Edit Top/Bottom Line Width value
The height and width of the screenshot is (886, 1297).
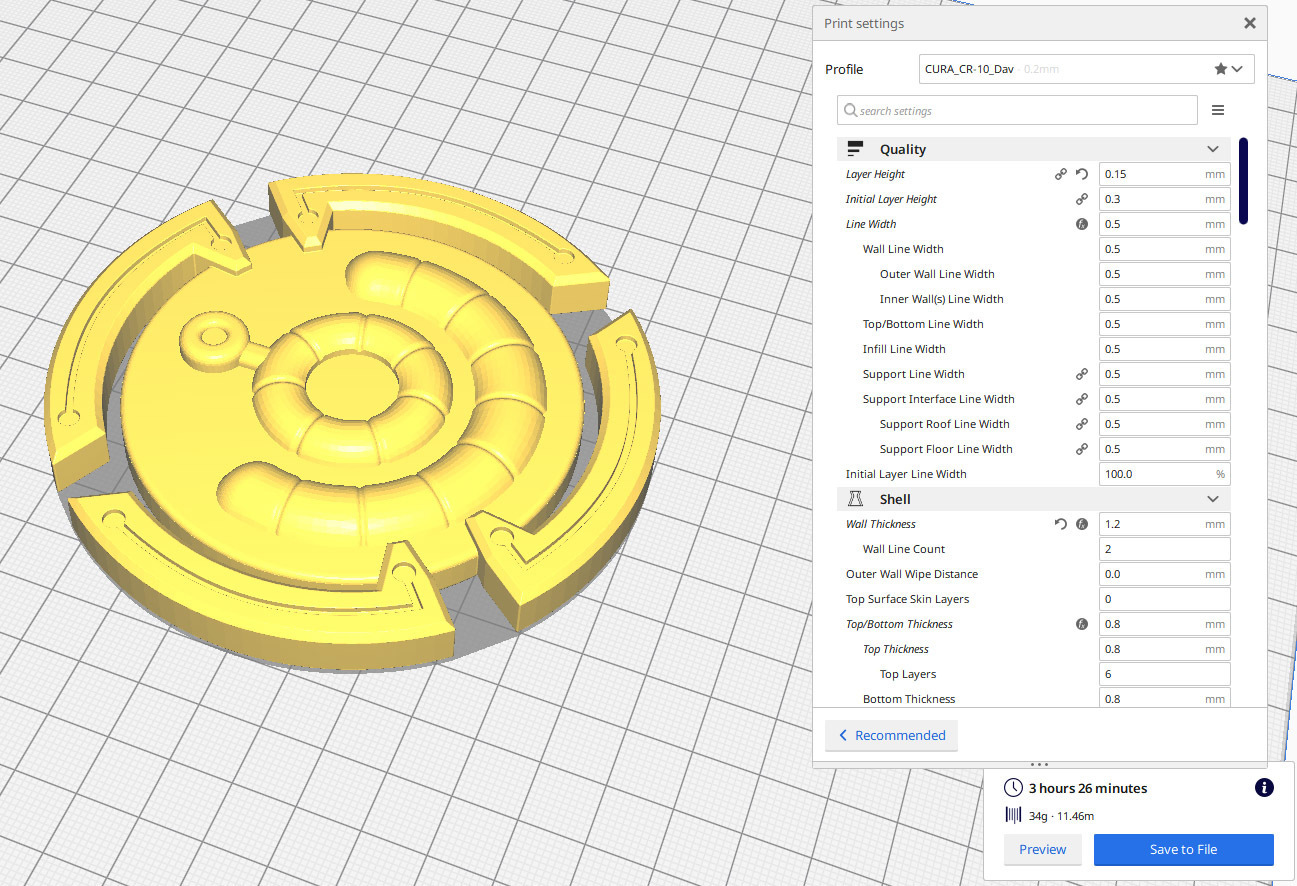pos(1164,324)
